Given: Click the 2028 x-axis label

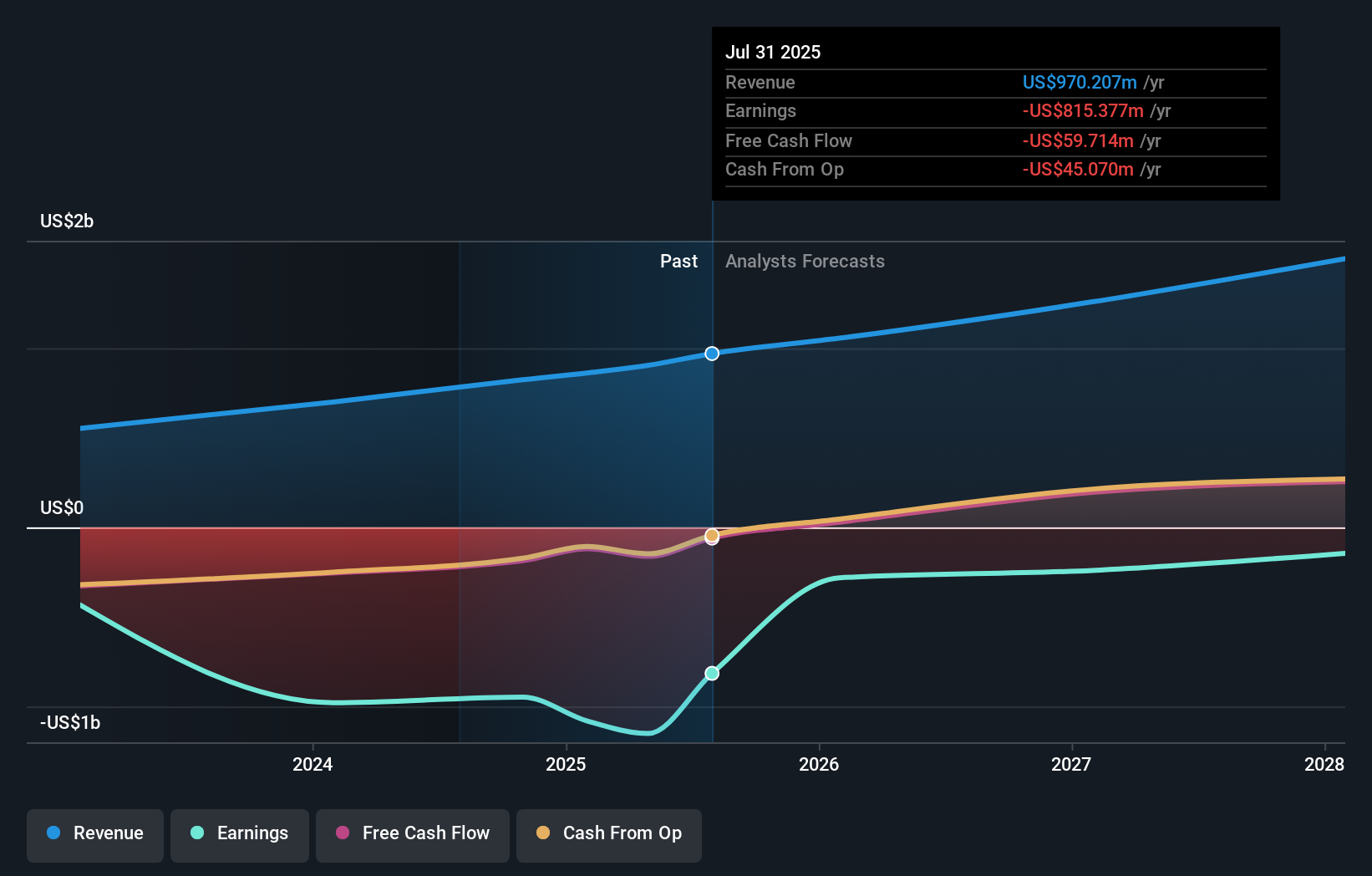Looking at the screenshot, I should click(1324, 764).
